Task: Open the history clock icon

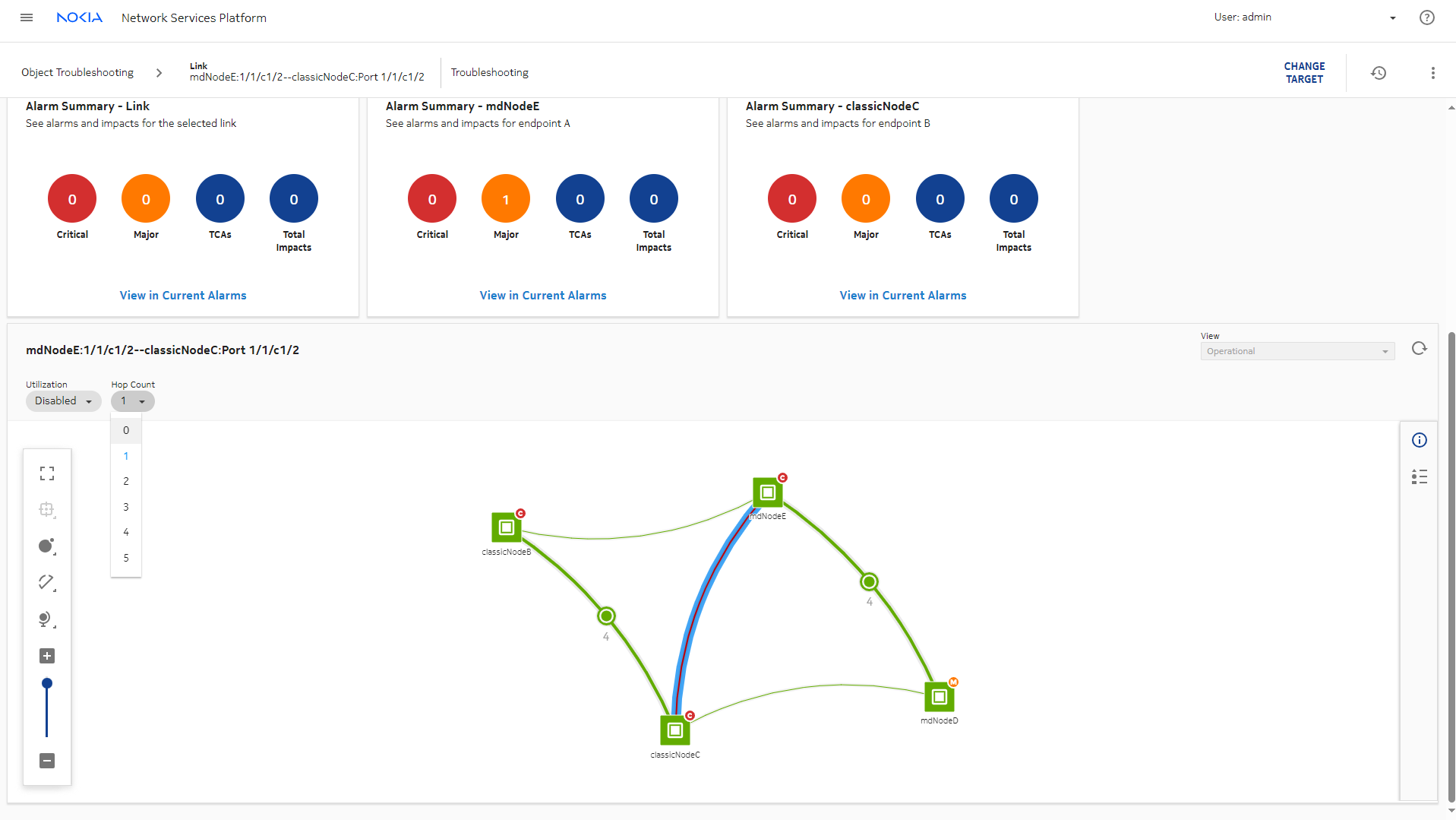Action: [1379, 73]
